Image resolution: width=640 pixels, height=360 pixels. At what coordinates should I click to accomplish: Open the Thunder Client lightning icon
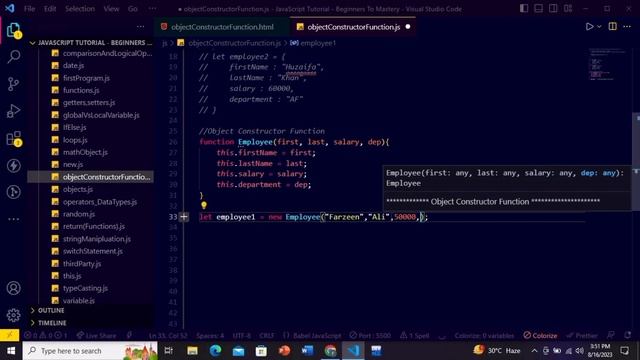click(13, 166)
